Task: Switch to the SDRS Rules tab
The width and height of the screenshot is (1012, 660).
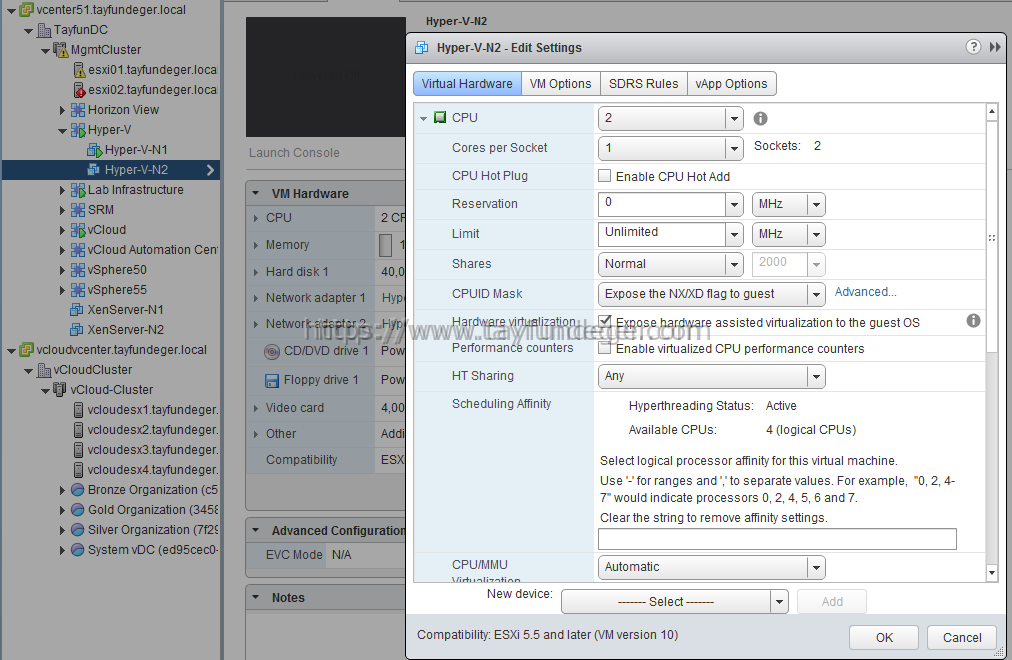Action: tap(643, 84)
